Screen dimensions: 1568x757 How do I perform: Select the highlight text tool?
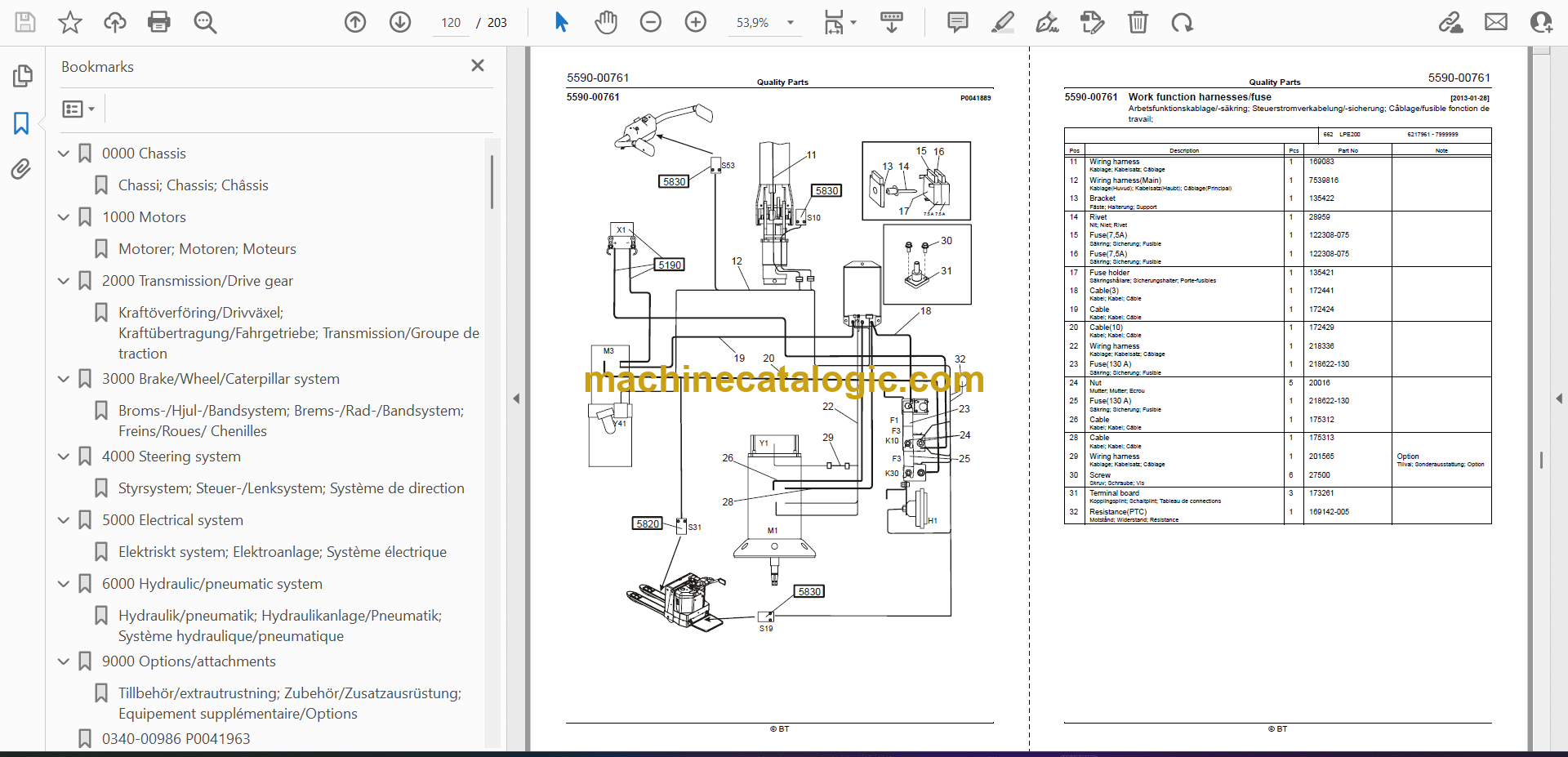[x=1003, y=22]
